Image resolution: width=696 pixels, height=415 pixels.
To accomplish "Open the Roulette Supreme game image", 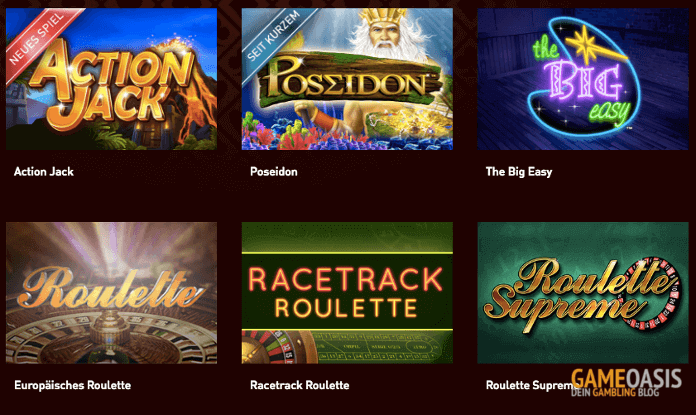I will [583, 293].
